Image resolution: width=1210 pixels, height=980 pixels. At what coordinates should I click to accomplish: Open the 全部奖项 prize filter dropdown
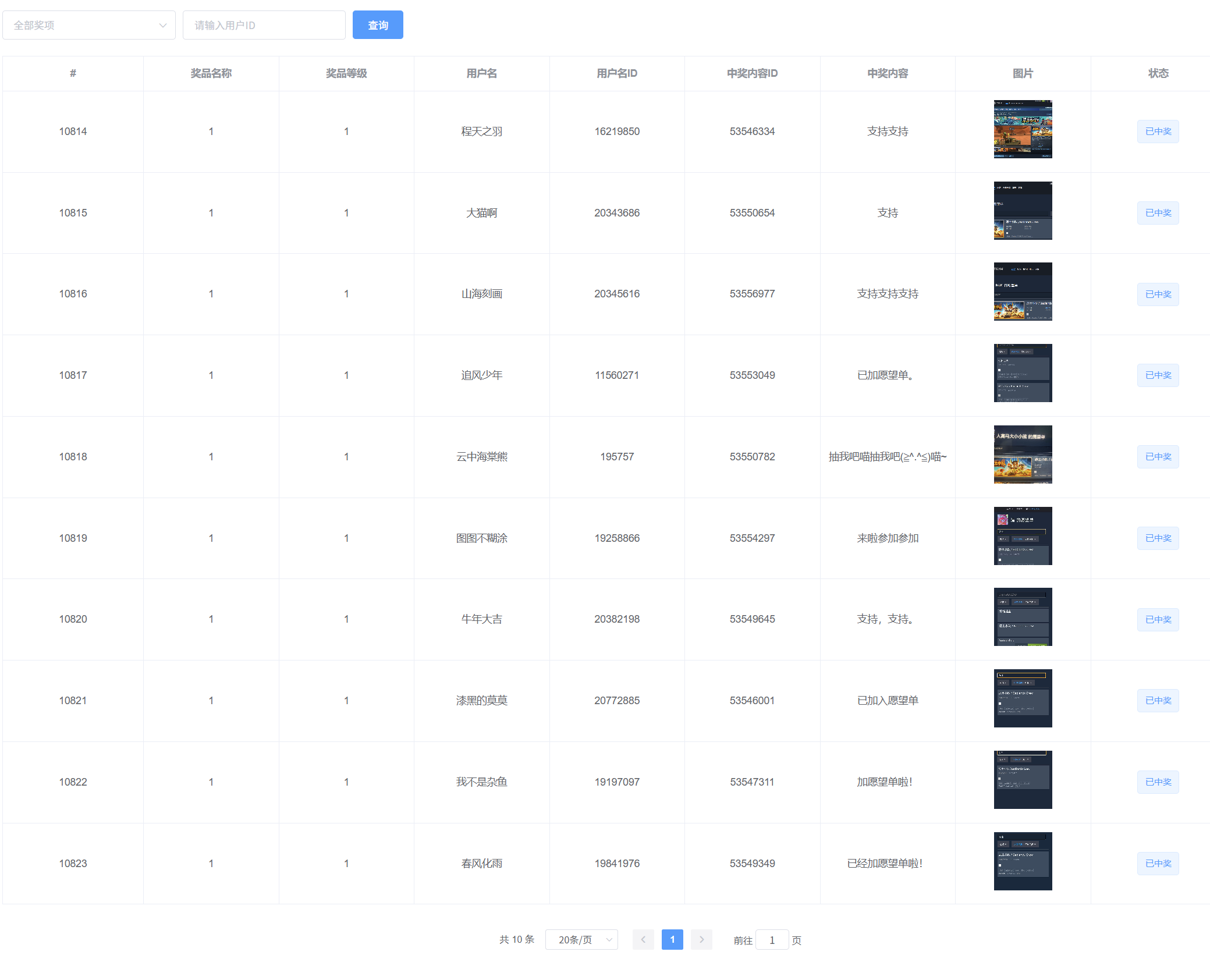coord(89,25)
